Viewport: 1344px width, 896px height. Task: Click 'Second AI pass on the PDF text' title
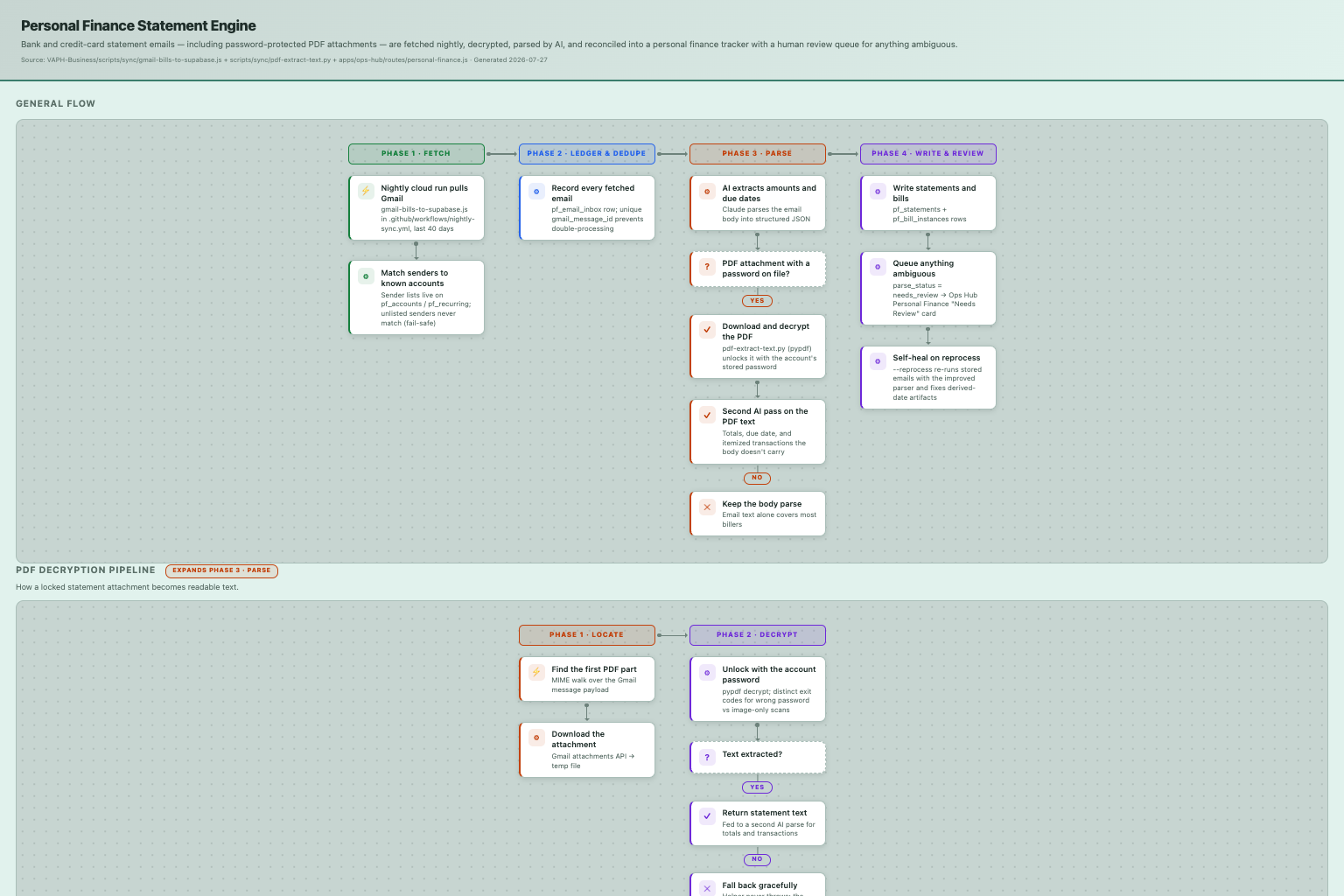tap(766, 416)
